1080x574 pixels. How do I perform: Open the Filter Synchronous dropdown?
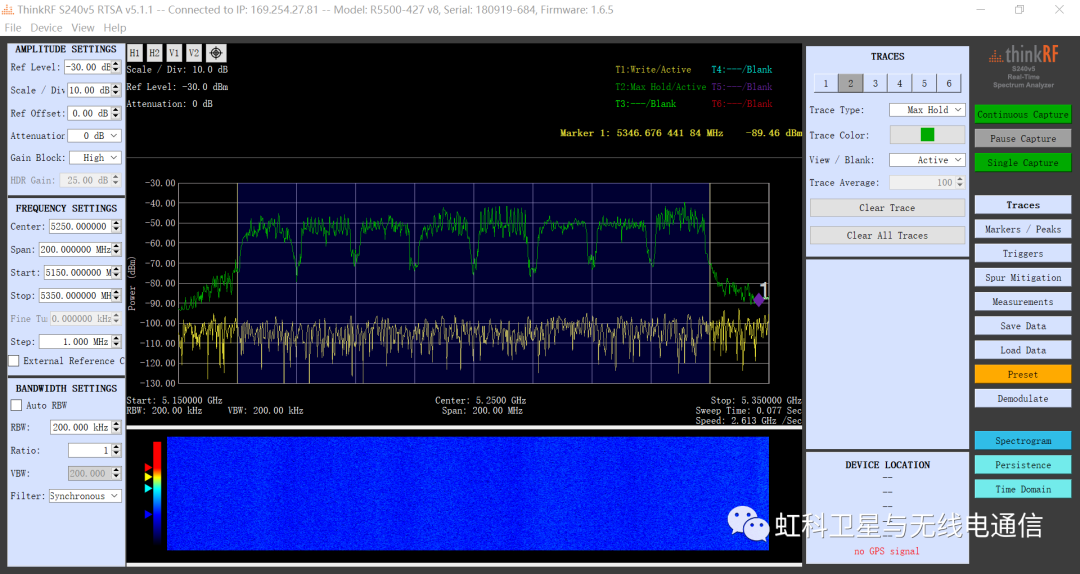pos(85,496)
